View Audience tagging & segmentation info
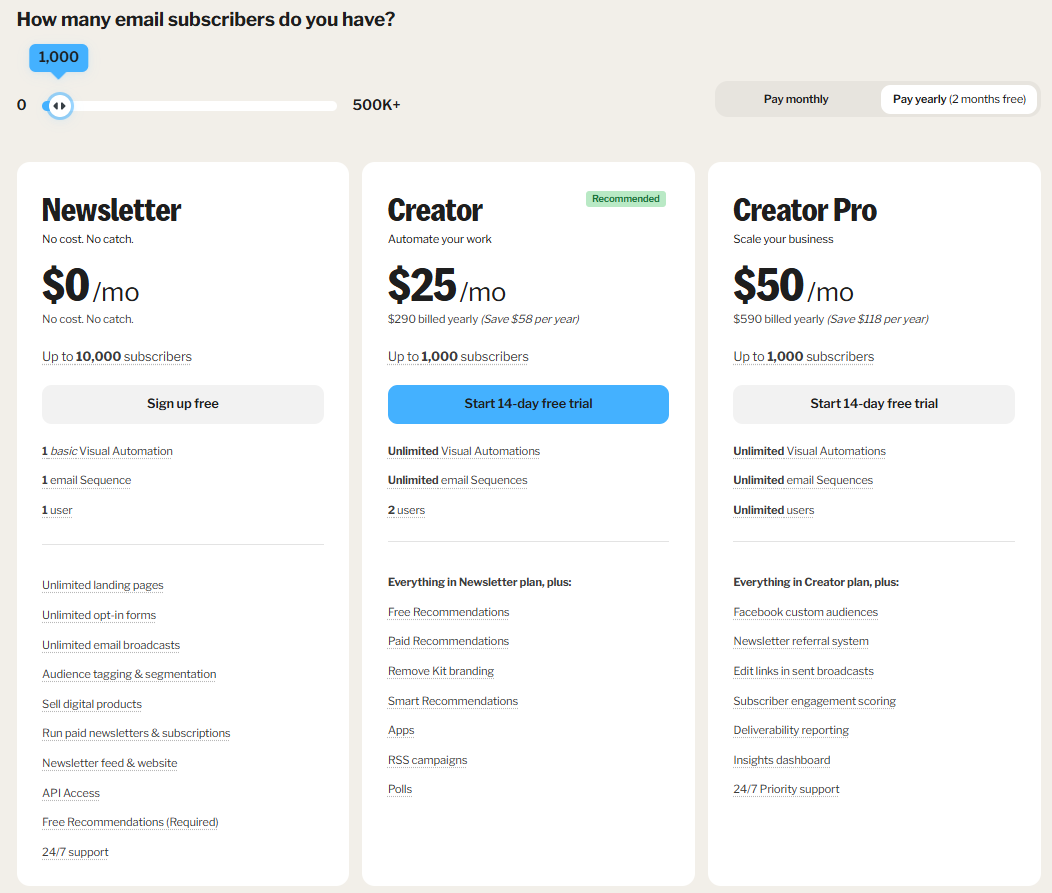 click(x=128, y=674)
